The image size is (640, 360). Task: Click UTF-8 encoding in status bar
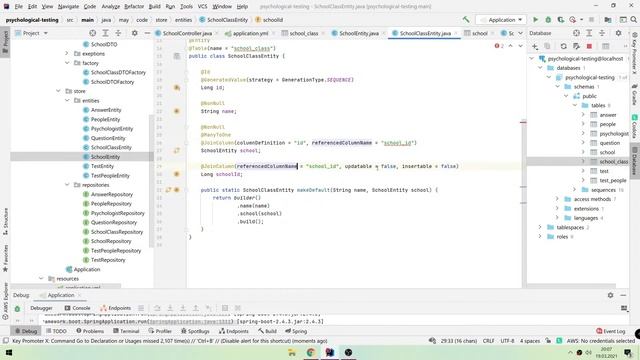(507, 341)
